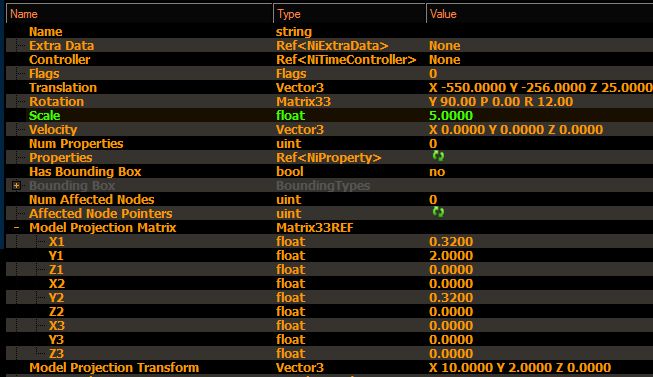Click Rotation value Y 90.00 P 0.00 R 12.00

click(x=501, y=102)
